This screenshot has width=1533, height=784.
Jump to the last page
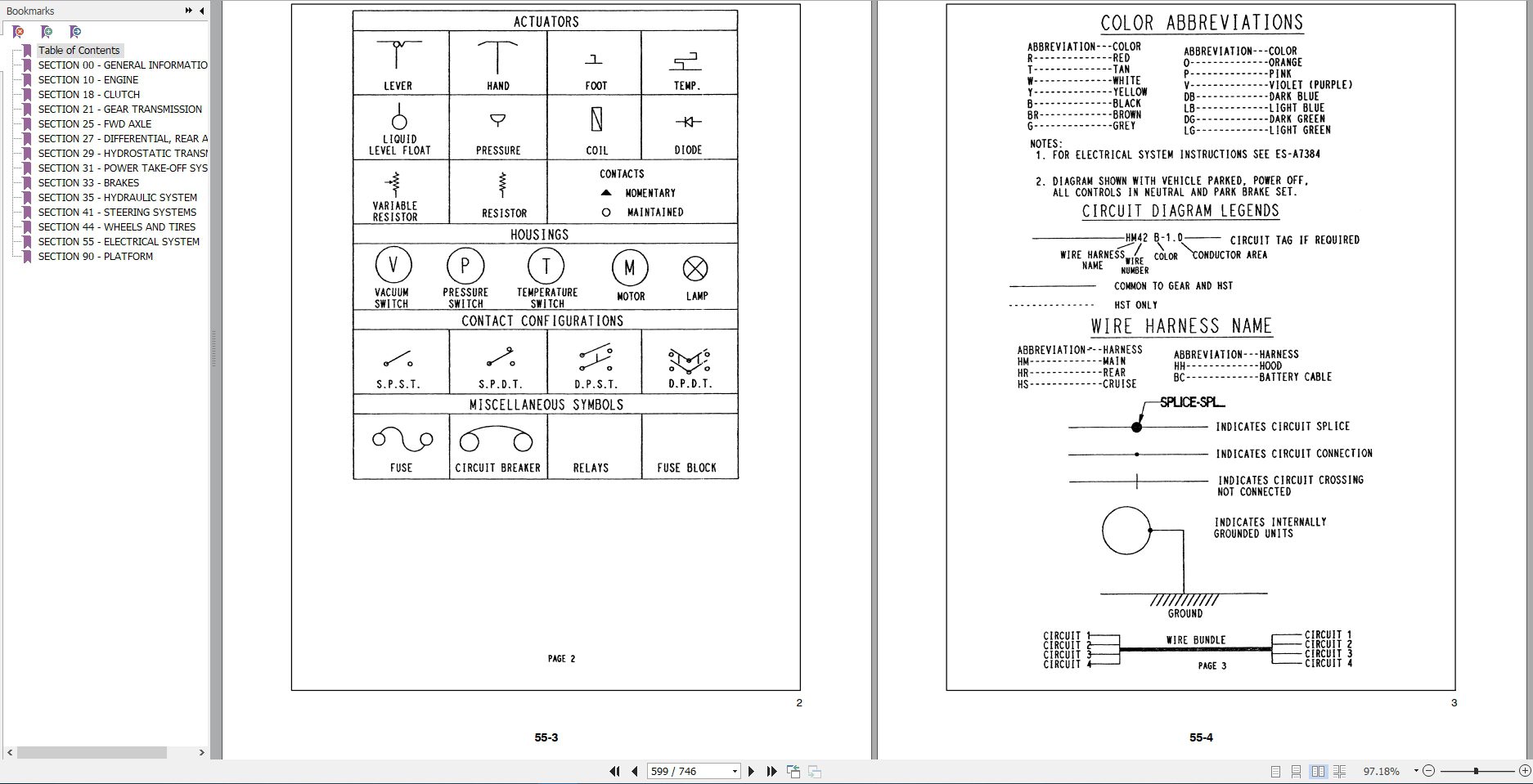point(771,771)
